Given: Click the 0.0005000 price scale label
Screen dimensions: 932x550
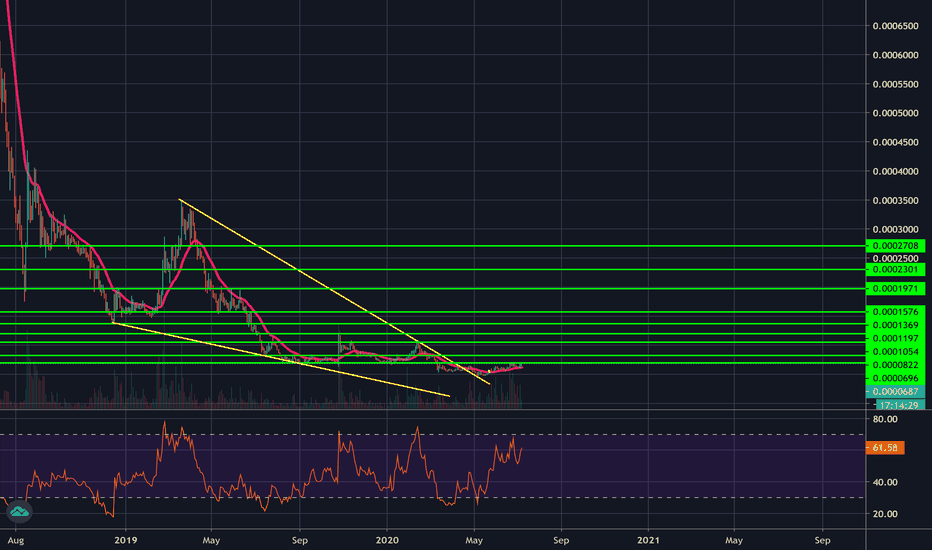Looking at the screenshot, I should pos(896,113).
